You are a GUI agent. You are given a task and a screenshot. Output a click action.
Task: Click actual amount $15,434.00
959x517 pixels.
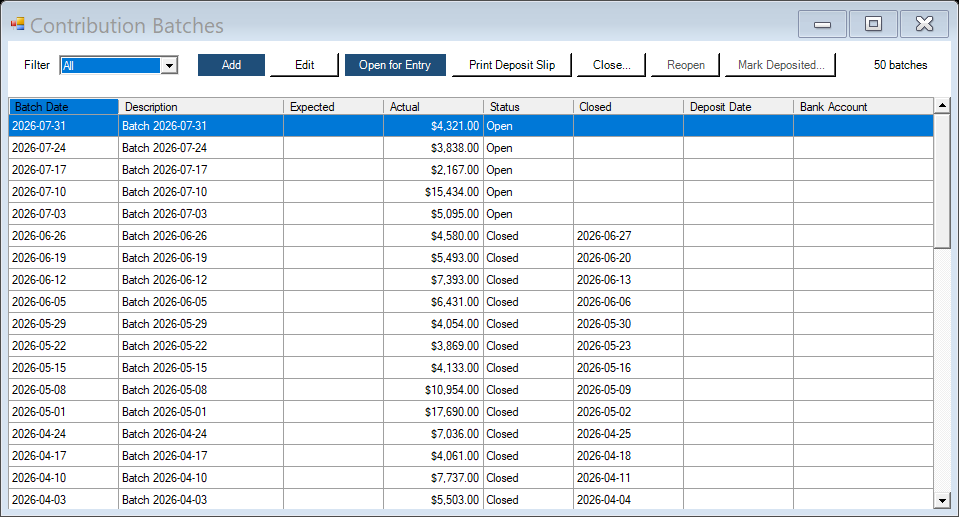(x=434, y=192)
